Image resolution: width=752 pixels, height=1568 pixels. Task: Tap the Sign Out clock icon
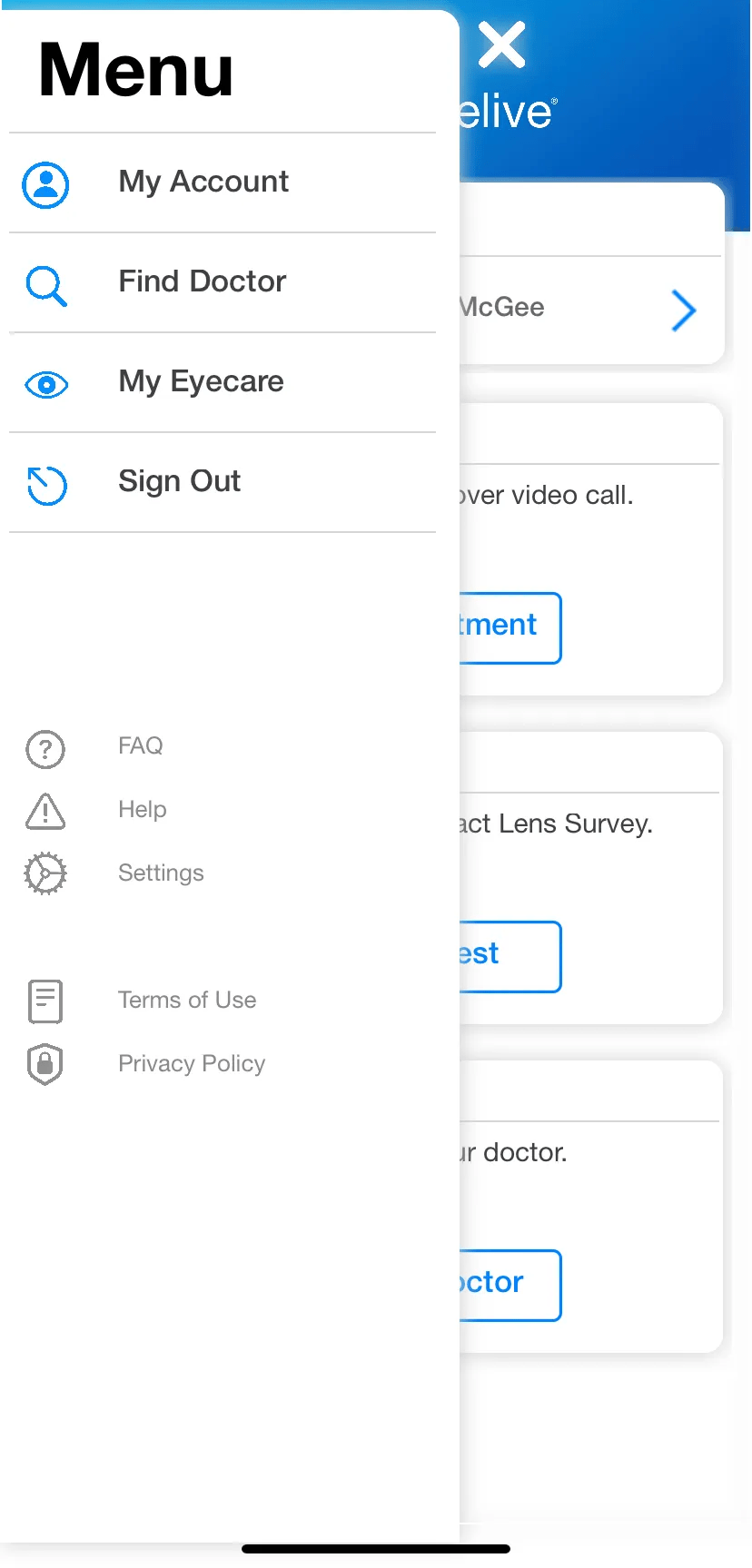click(45, 486)
